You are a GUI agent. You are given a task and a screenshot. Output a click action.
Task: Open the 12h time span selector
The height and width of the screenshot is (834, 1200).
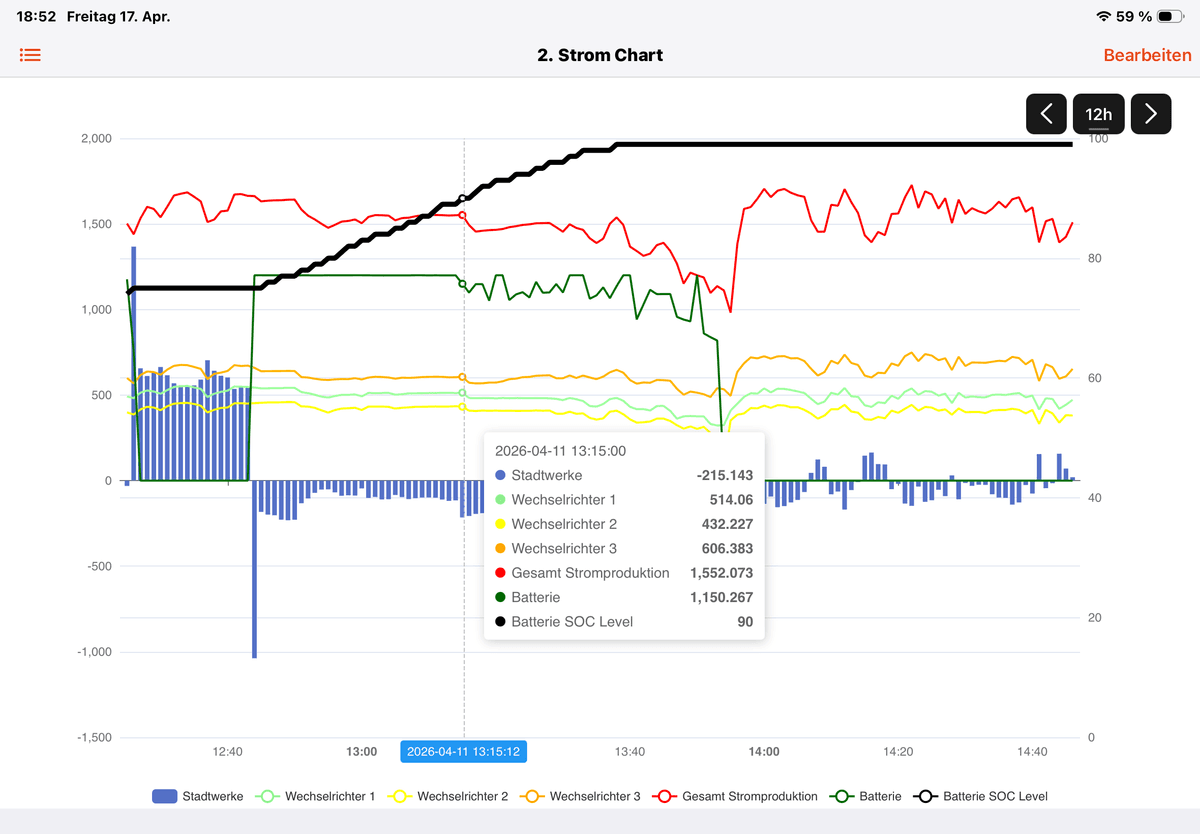pyautogui.click(x=1099, y=114)
